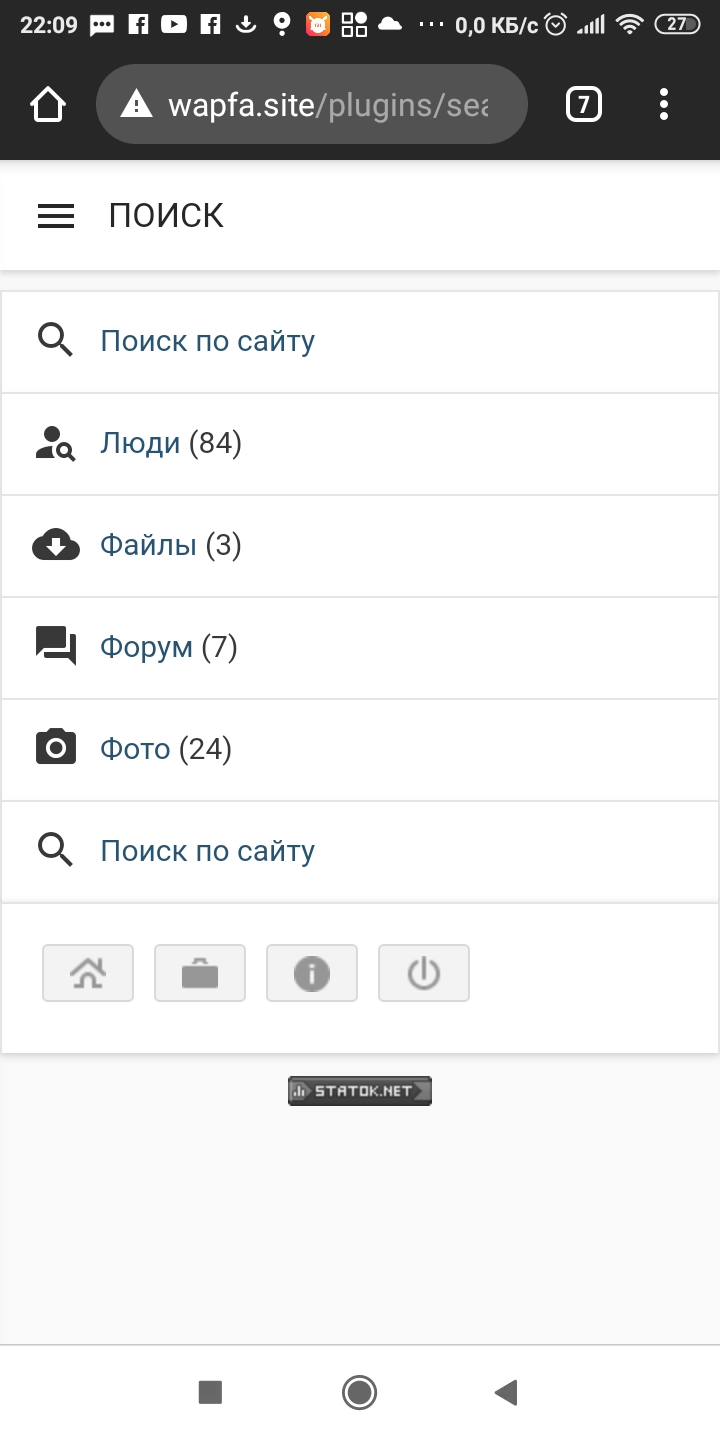Screen dimensions: 720x1440
Task: Tap the cloud download icon
Action: tap(56, 545)
